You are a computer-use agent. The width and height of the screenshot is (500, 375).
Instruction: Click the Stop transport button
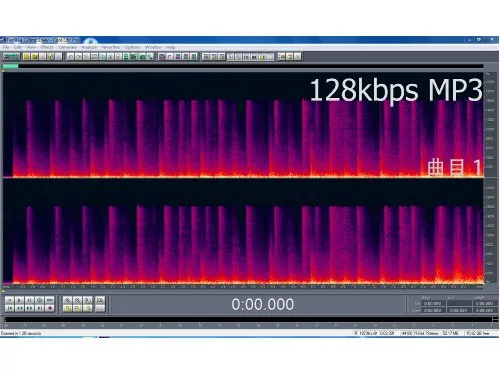click(10, 300)
